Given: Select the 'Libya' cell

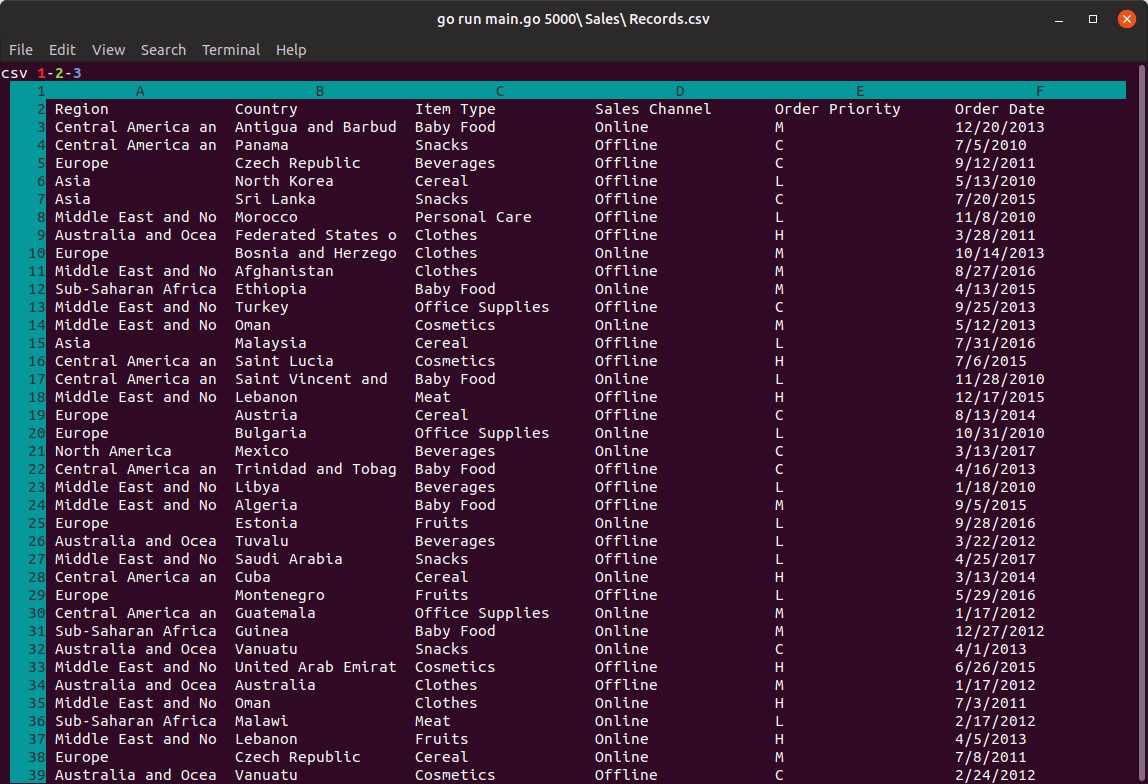Looking at the screenshot, I should tap(257, 487).
